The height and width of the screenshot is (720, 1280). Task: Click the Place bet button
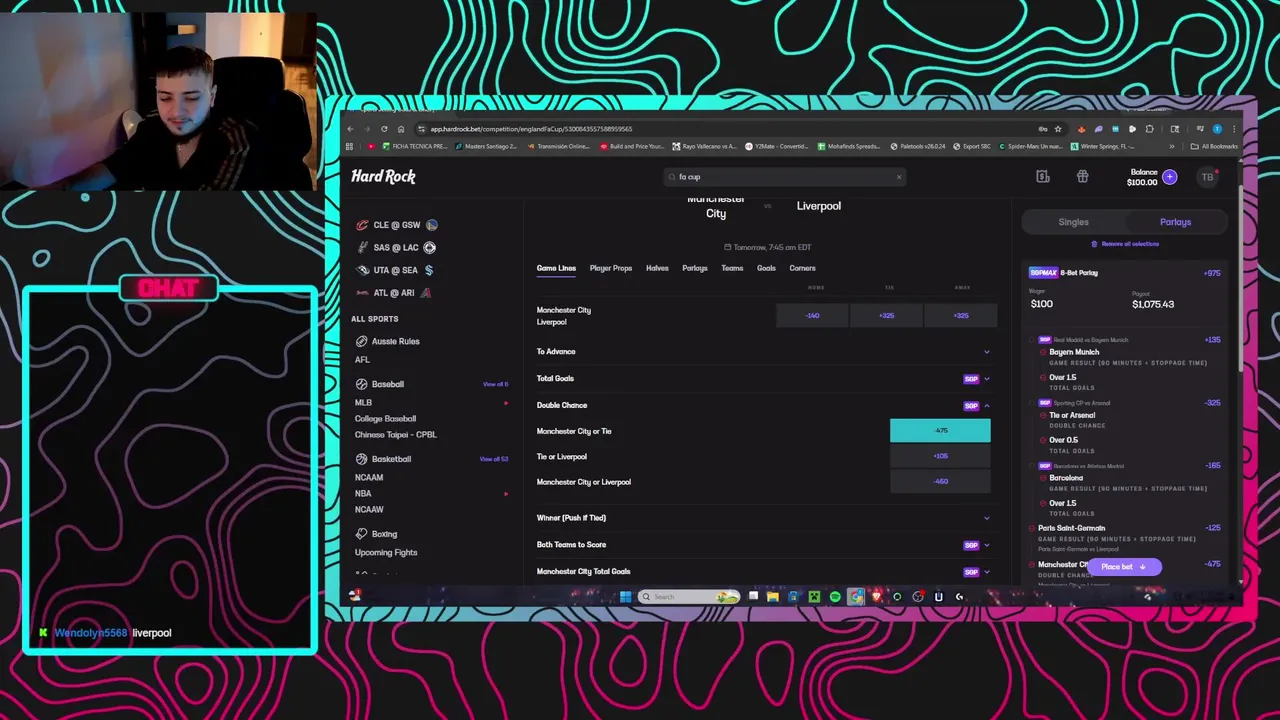tap(1122, 567)
